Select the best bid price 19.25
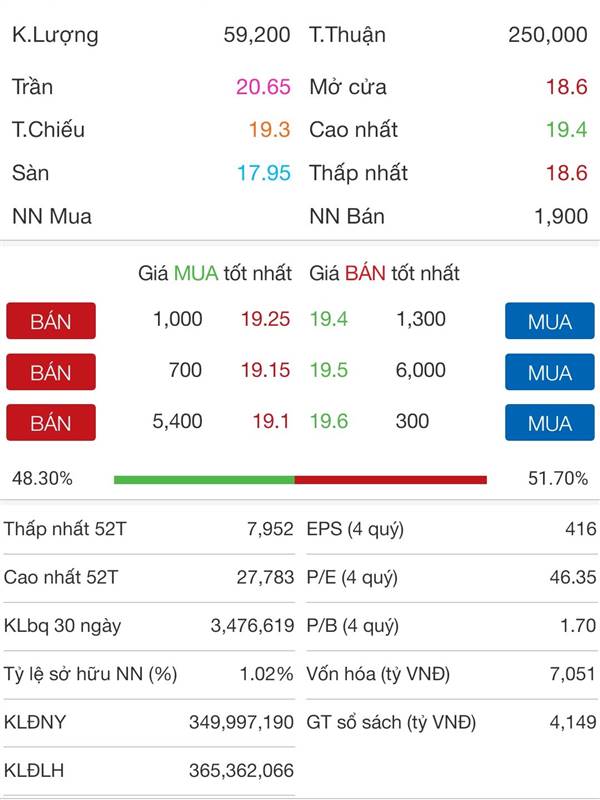 (x=265, y=319)
